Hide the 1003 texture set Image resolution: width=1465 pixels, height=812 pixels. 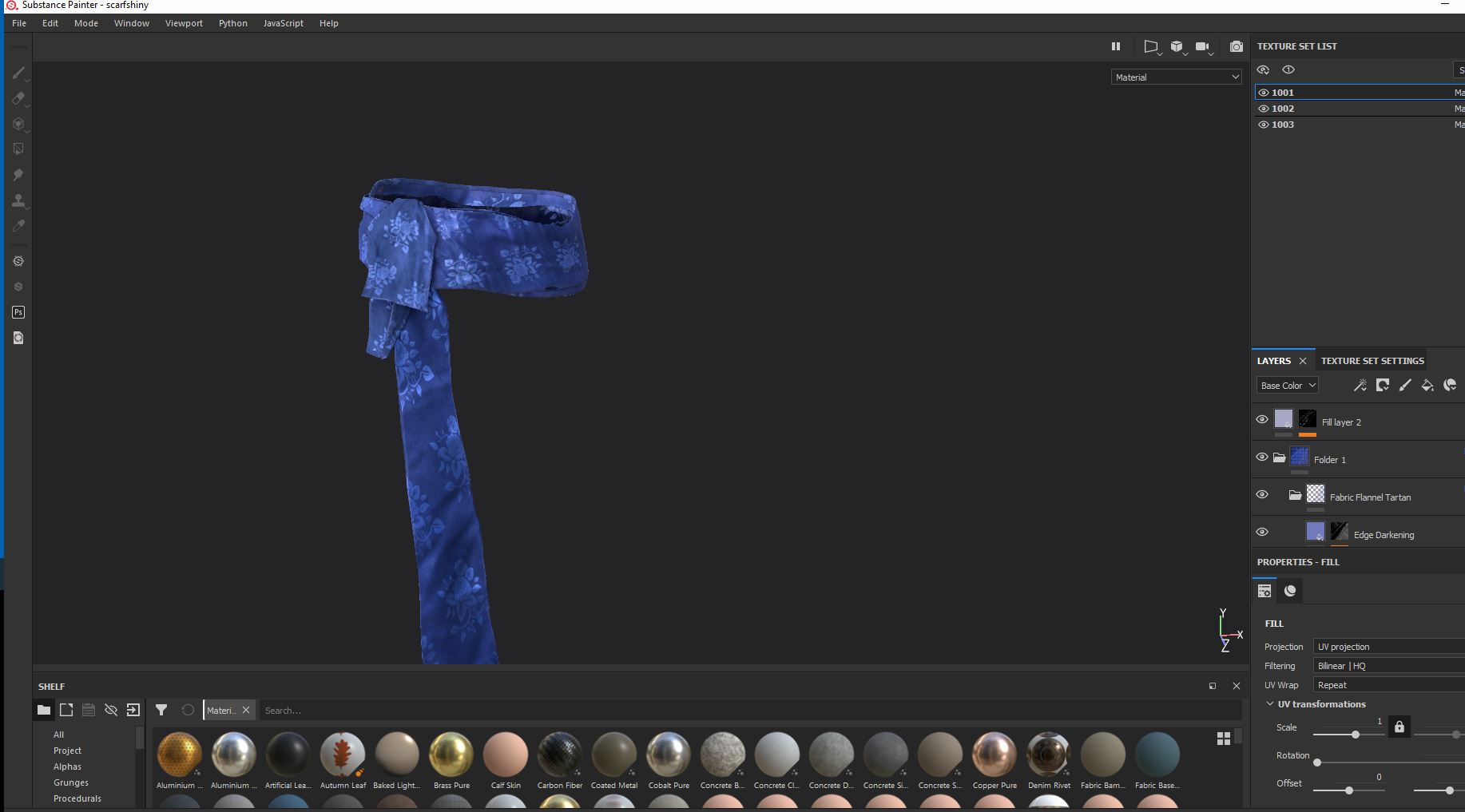(1264, 125)
